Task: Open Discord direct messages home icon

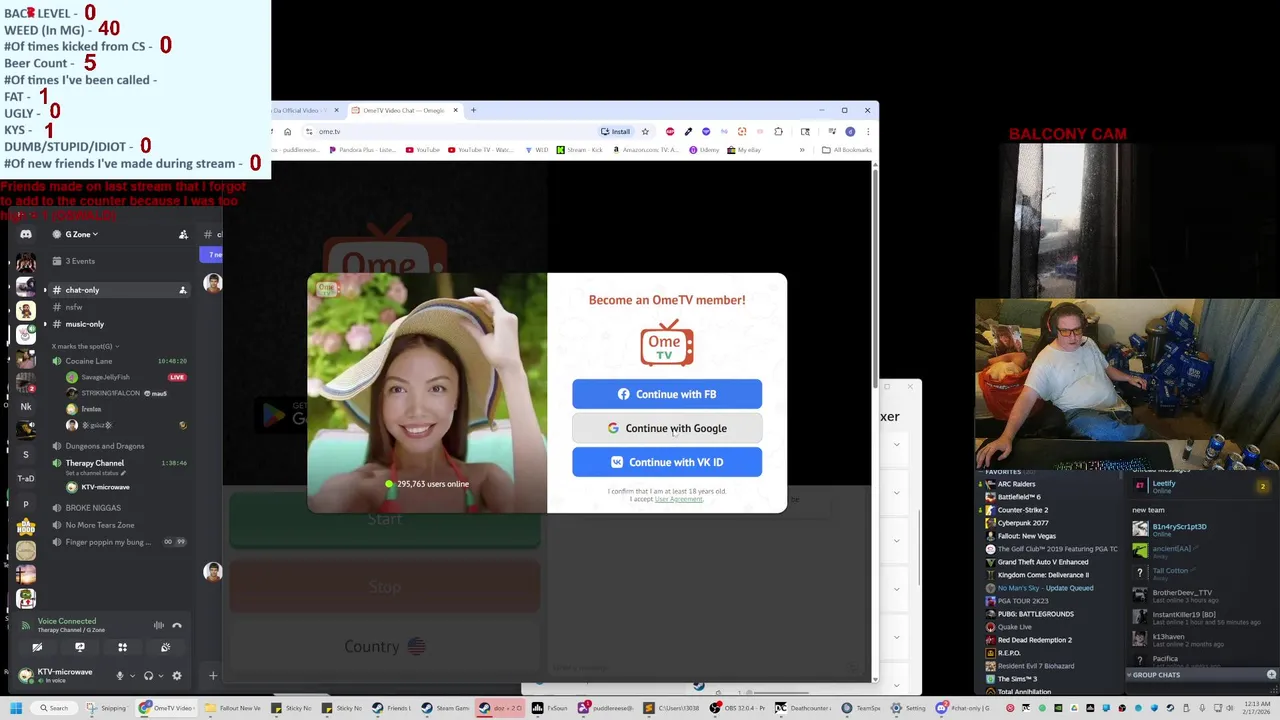Action: 26,234
